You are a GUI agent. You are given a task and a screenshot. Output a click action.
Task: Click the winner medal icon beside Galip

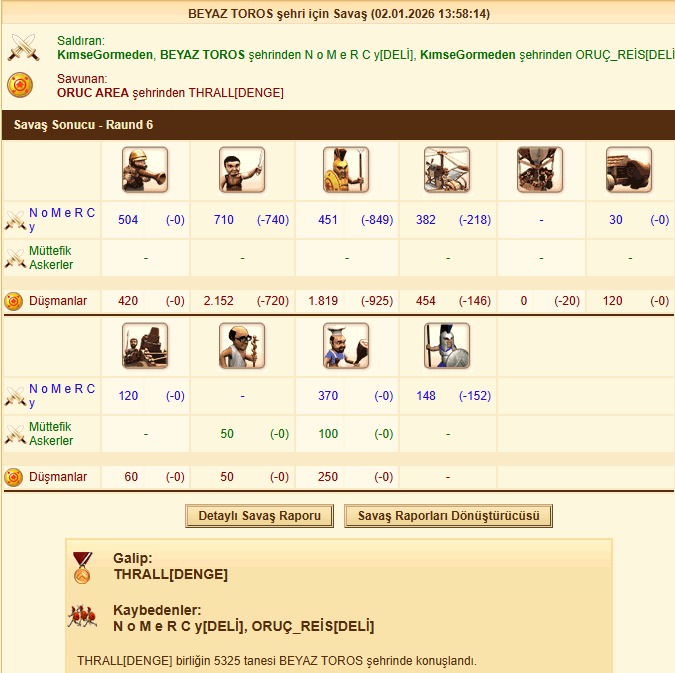tap(82, 568)
